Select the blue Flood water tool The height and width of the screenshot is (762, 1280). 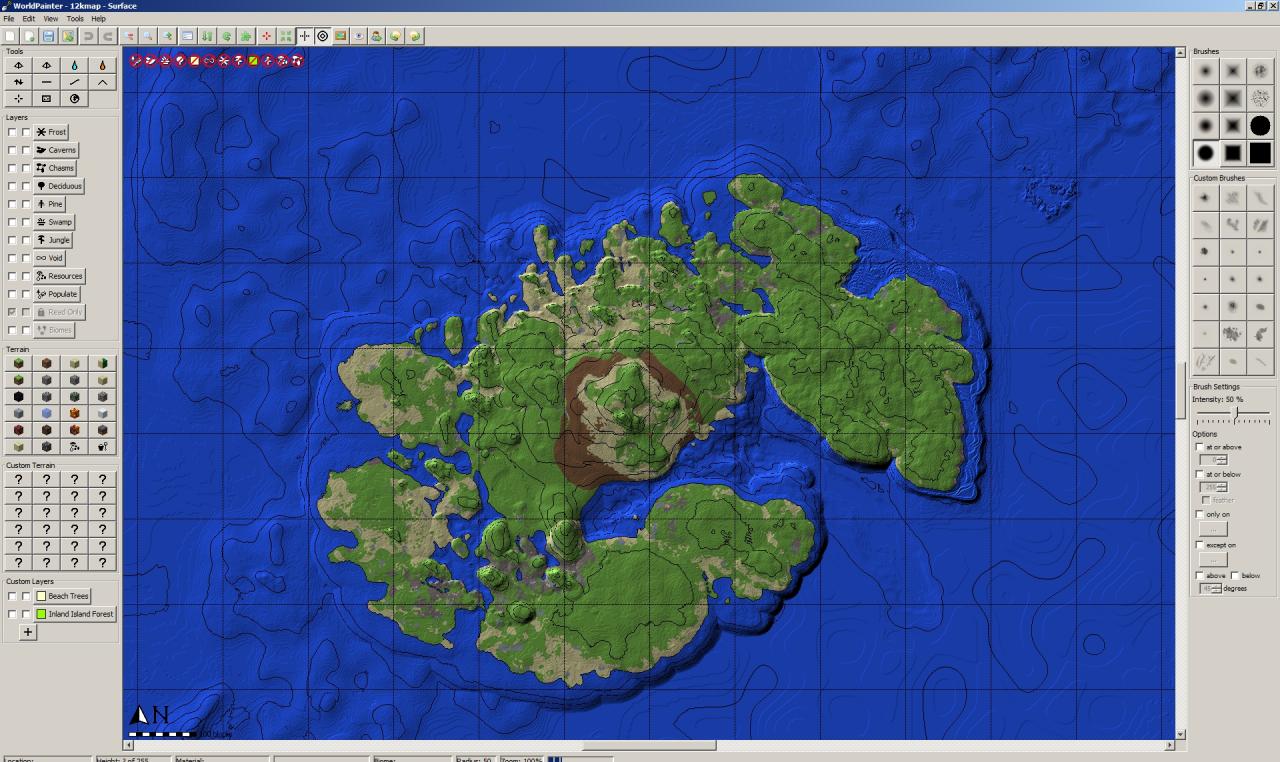(74, 65)
